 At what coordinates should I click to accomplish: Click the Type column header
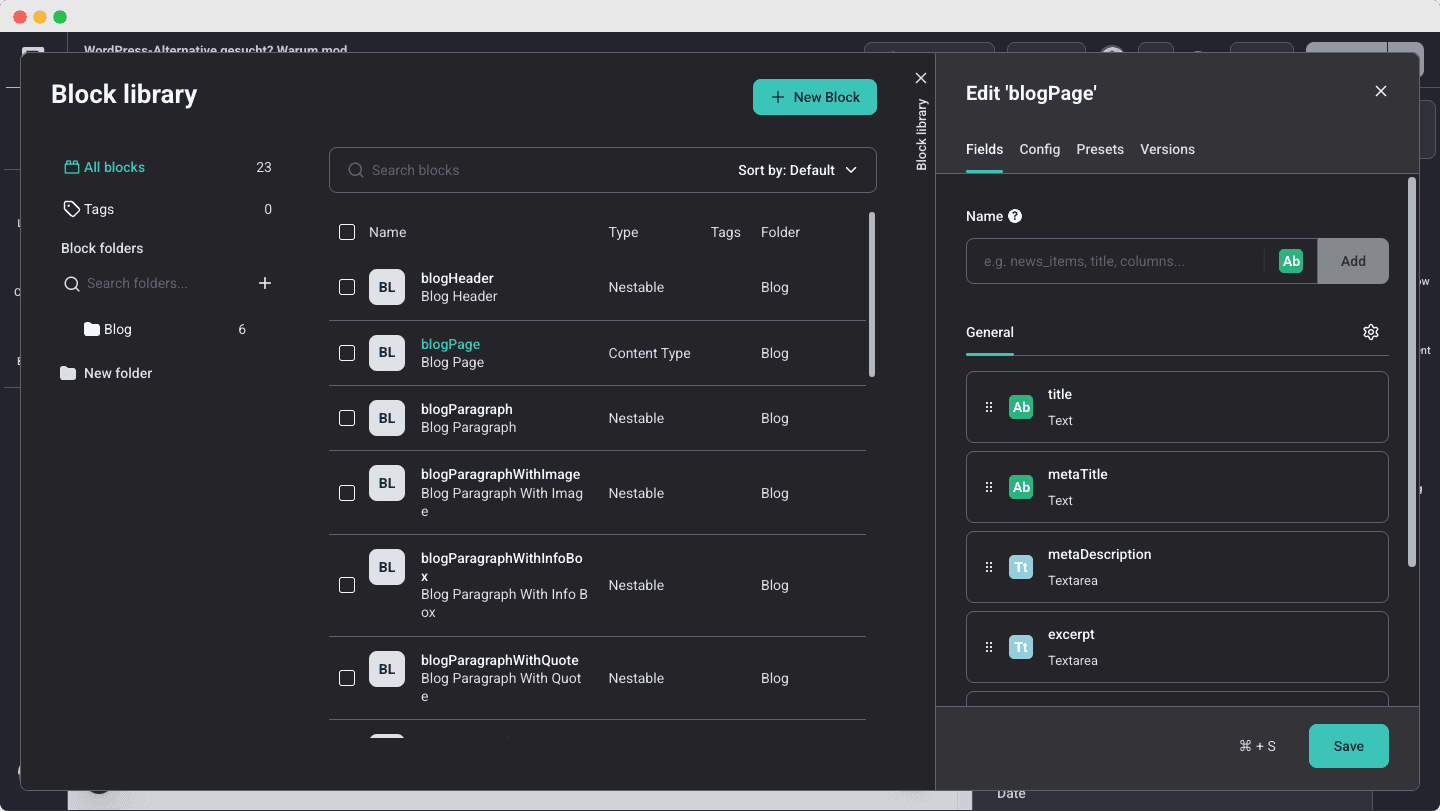(623, 232)
